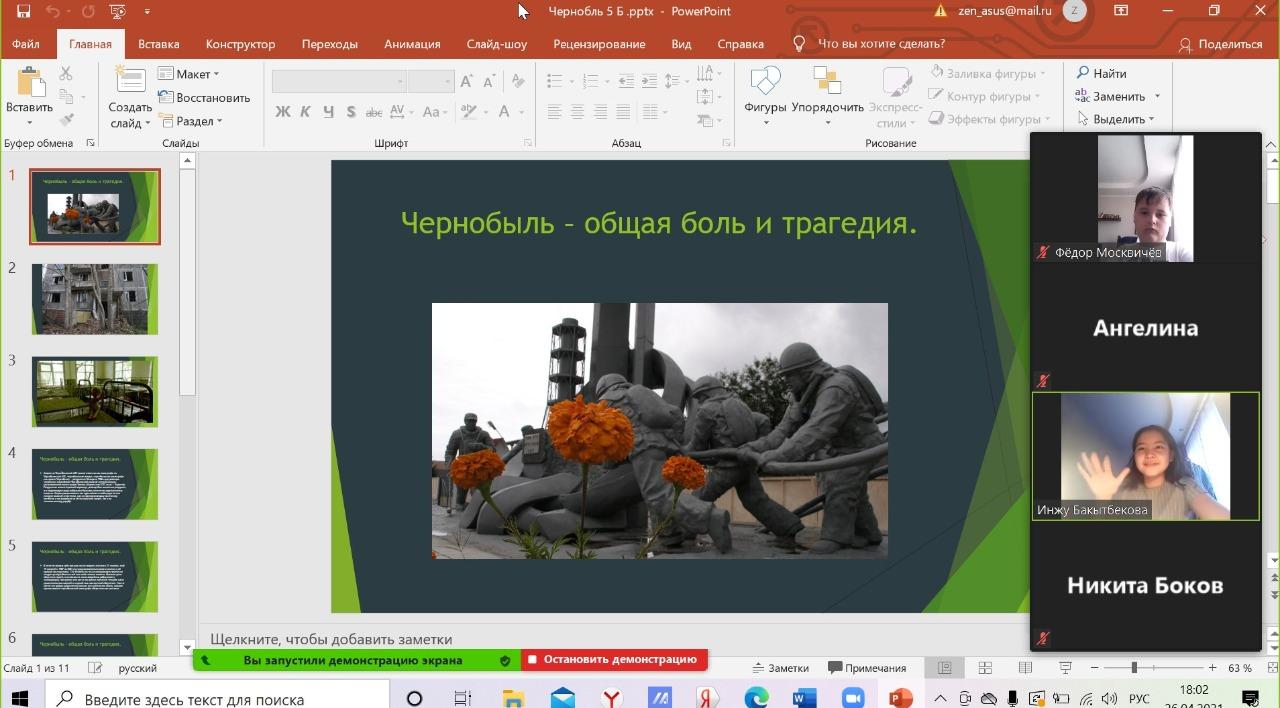This screenshot has height=708, width=1280.
Task: Open the Quick Access Toolbar customize arrow
Action: coord(147,12)
